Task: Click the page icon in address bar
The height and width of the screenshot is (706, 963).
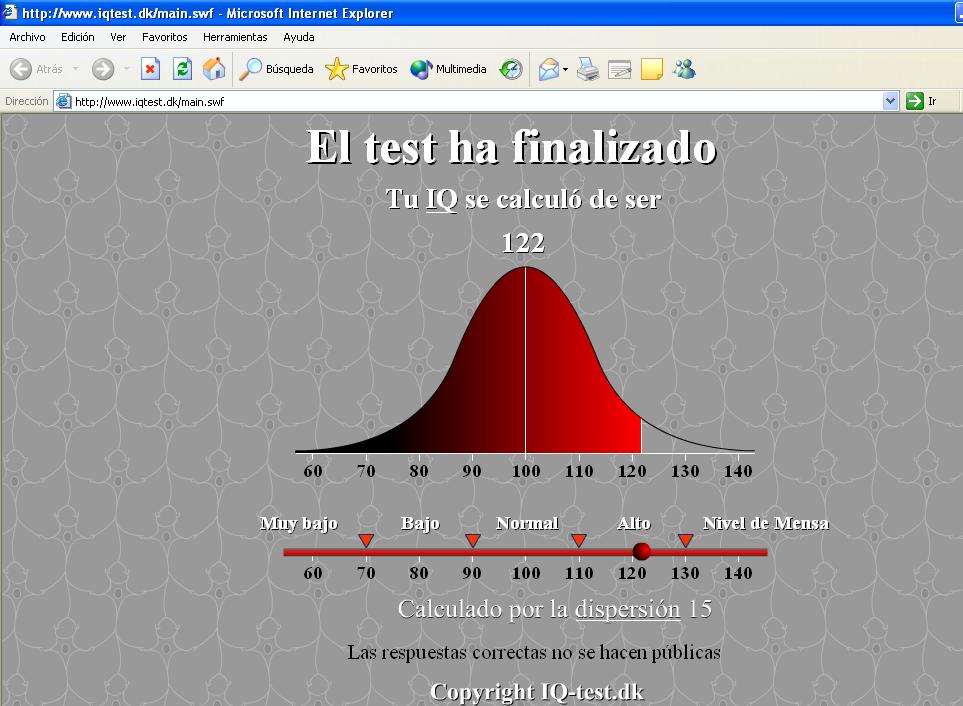Action: [63, 101]
